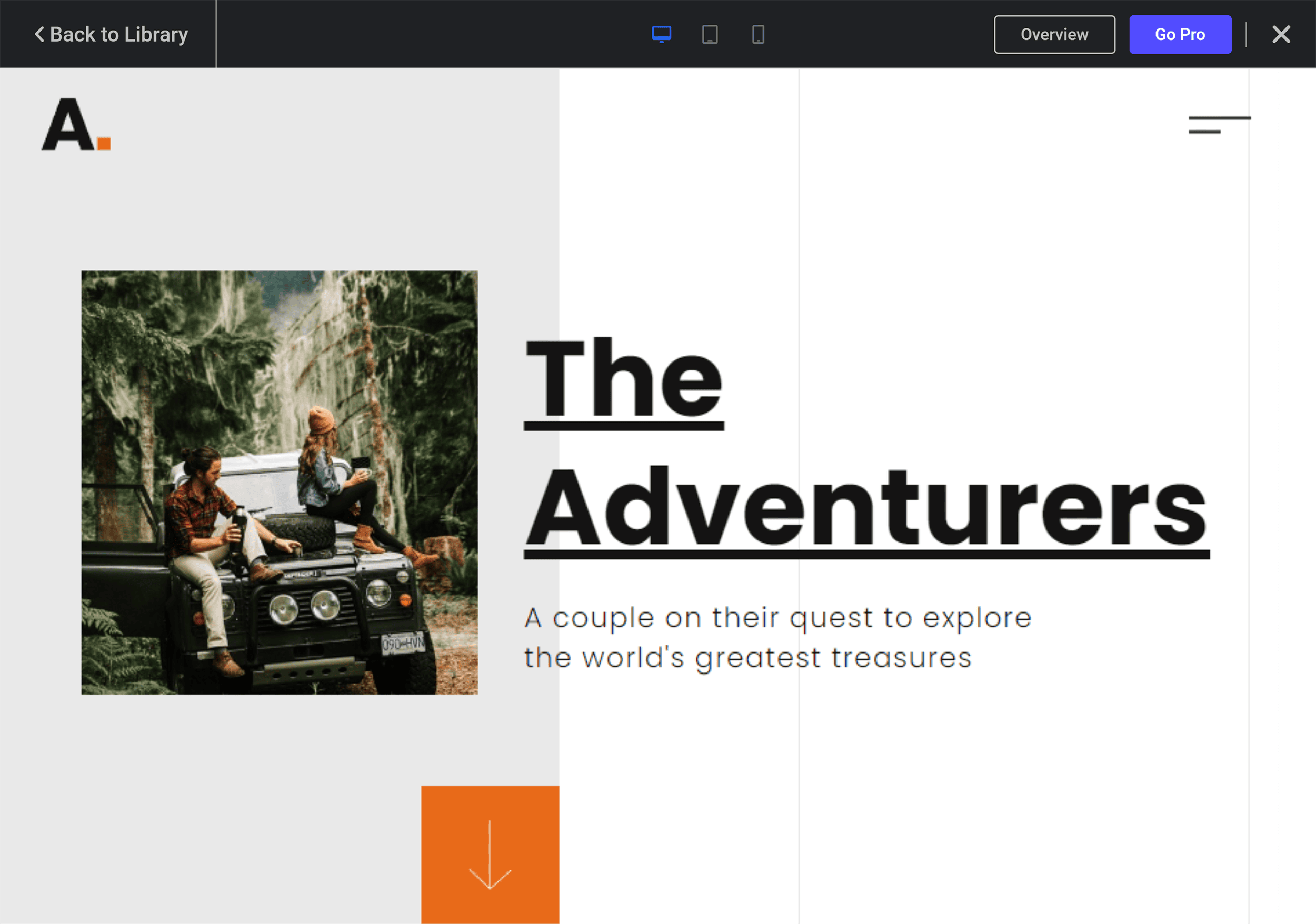
Task: Switch to tablet view mode
Action: click(x=709, y=34)
